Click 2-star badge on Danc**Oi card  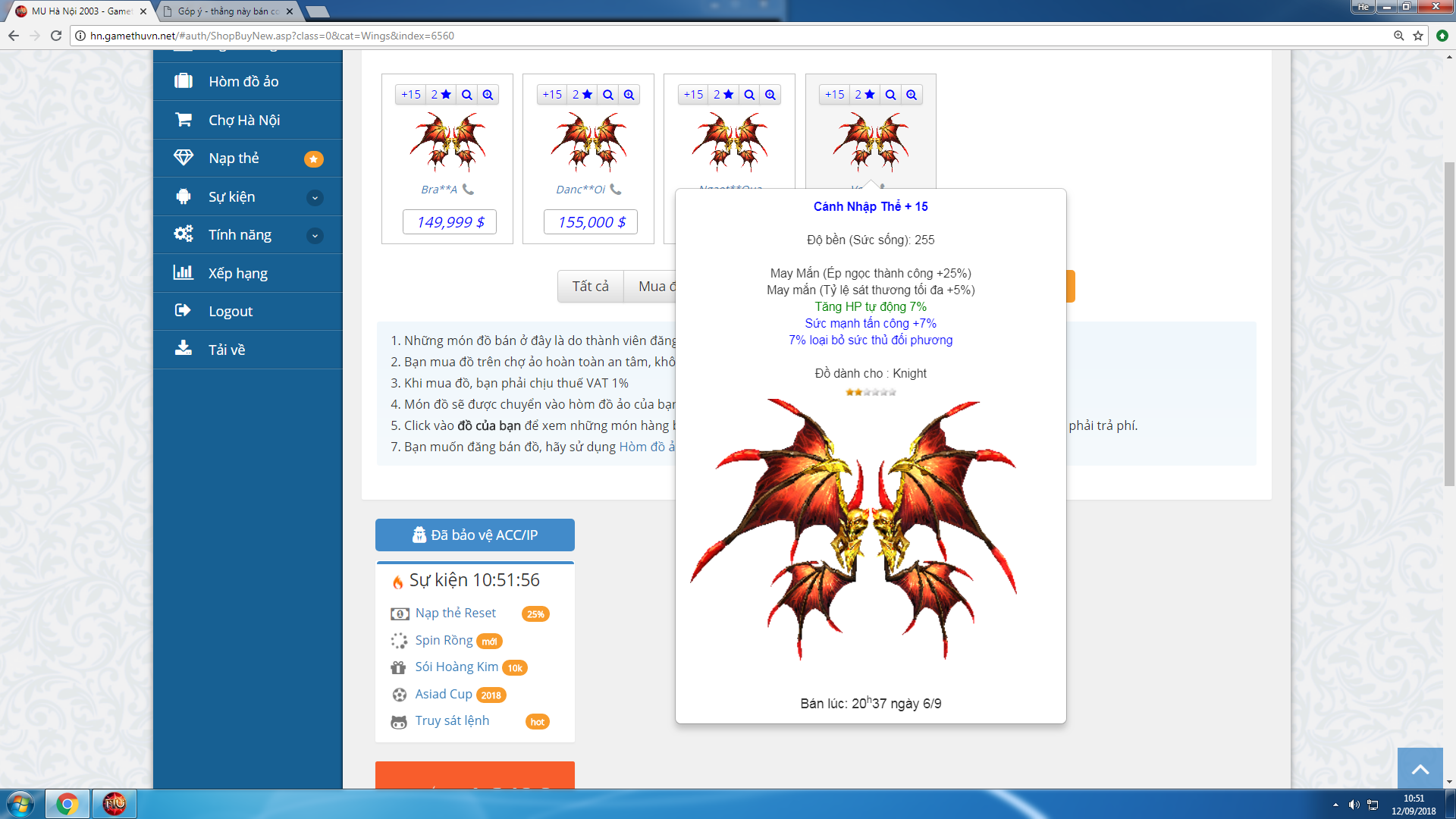[582, 95]
